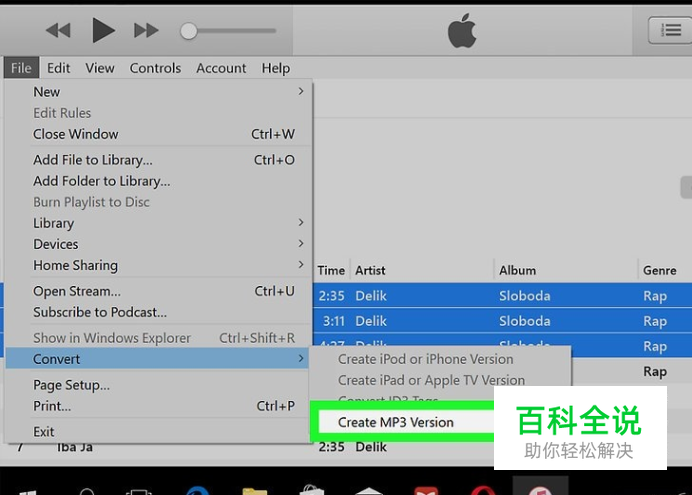The width and height of the screenshot is (692, 495).
Task: Click Create iPod or iPhone Version
Action: click(425, 359)
